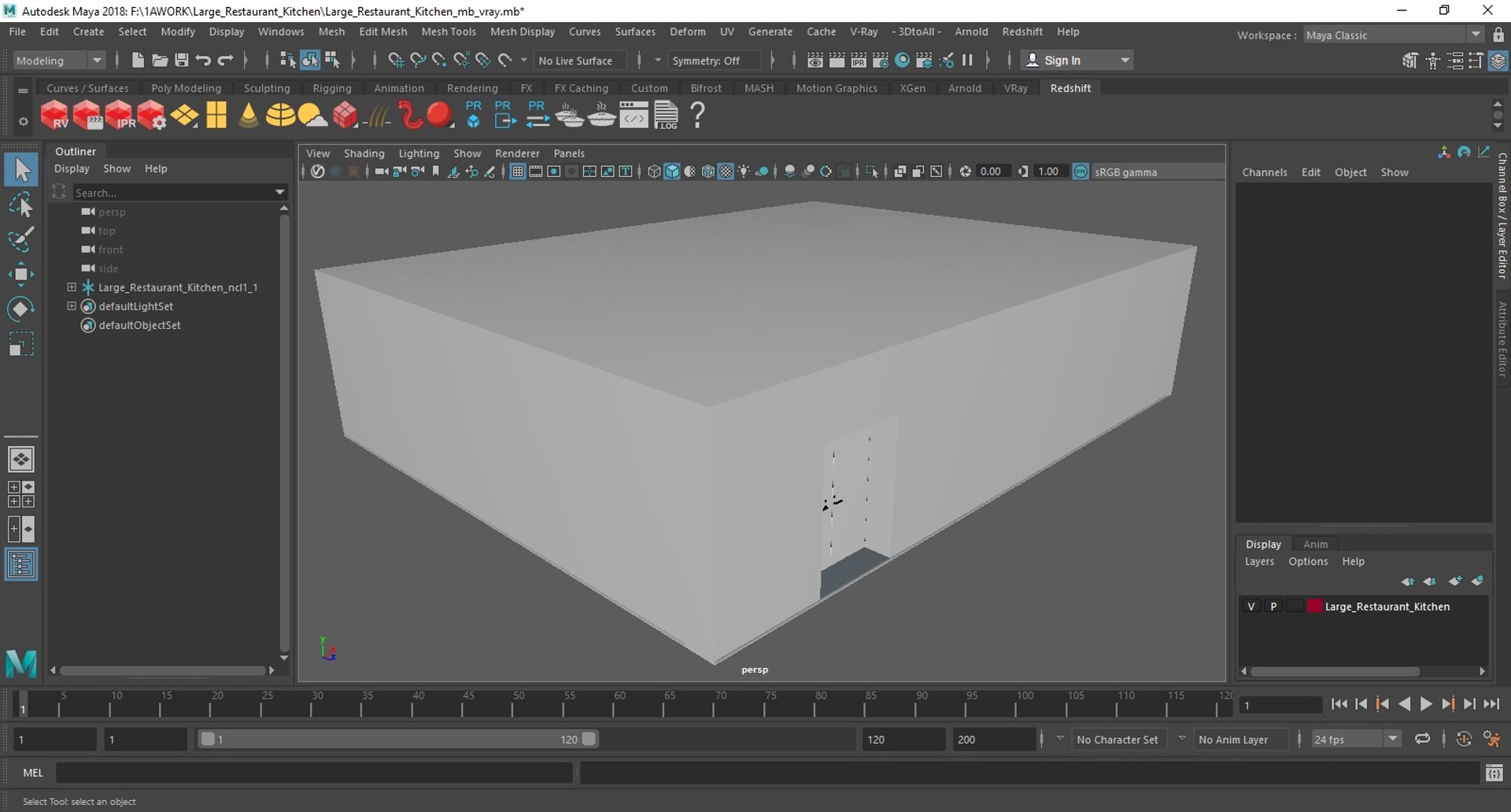
Task: Open Redshift render settings shelf icon
Action: (152, 116)
